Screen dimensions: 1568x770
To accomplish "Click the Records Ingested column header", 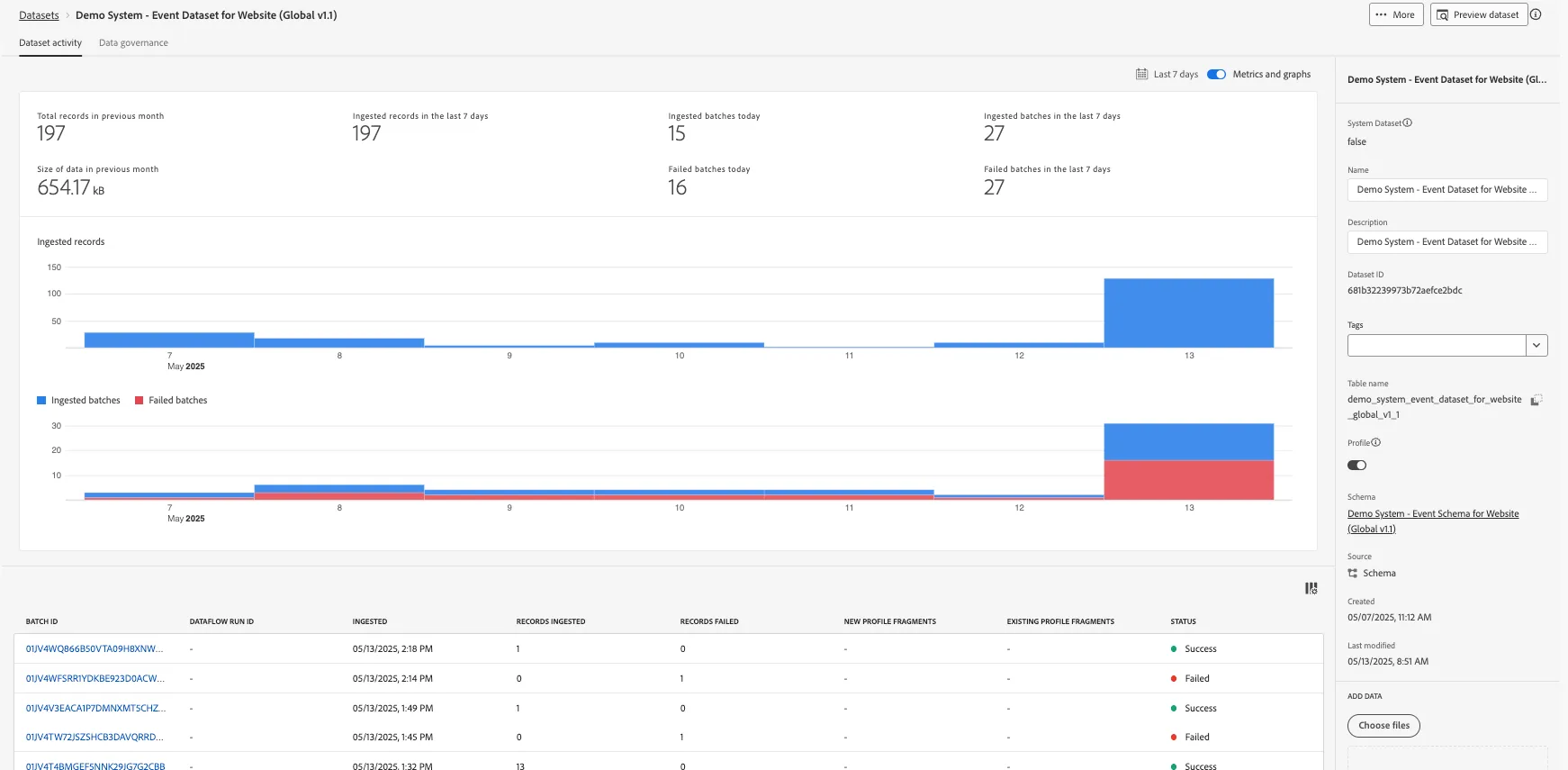I will pos(551,621).
